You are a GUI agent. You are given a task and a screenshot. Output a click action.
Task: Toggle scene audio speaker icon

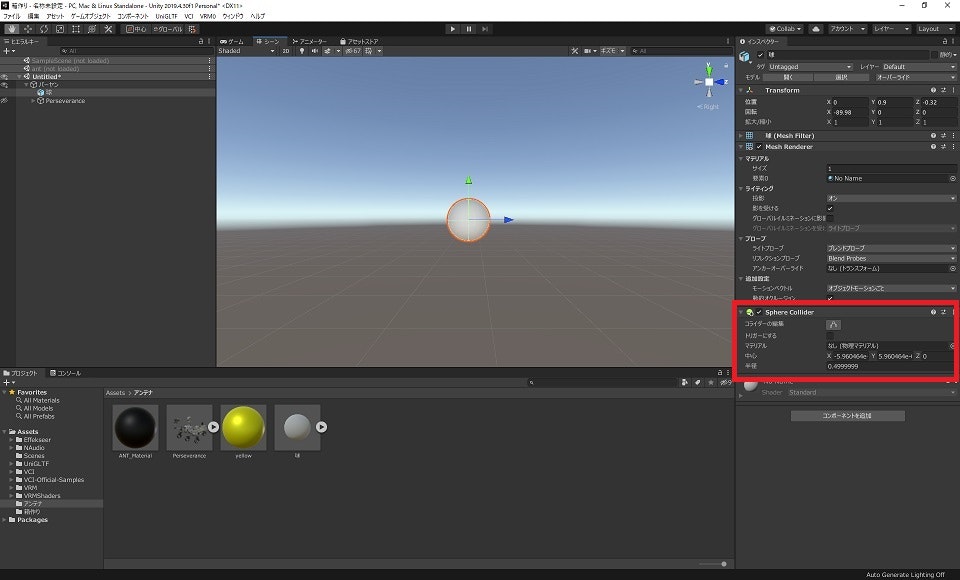[315, 51]
